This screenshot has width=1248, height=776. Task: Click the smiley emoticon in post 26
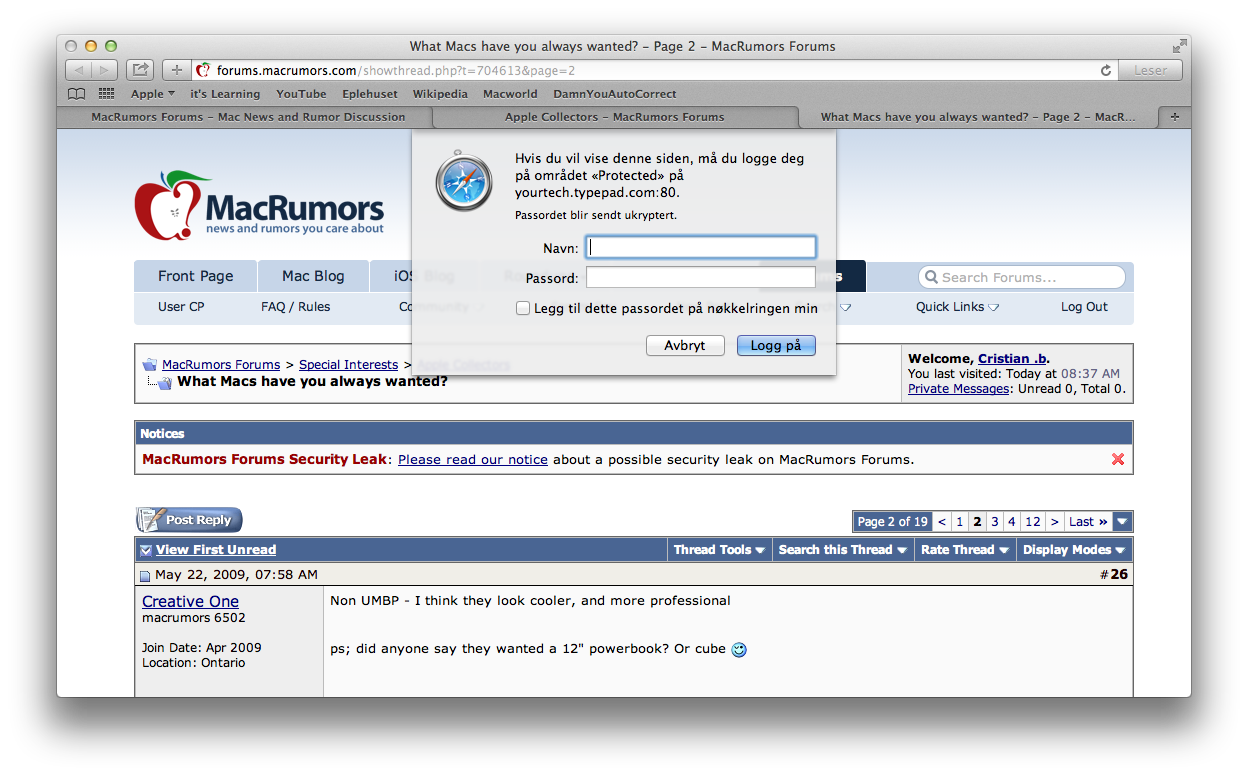(x=739, y=649)
